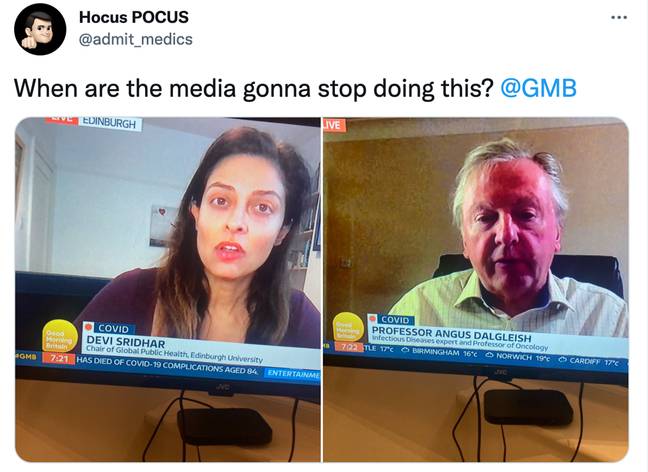Click the #GMB hashtag beside 7:21
Viewport: 648px width, 472px height.
pos(26,356)
